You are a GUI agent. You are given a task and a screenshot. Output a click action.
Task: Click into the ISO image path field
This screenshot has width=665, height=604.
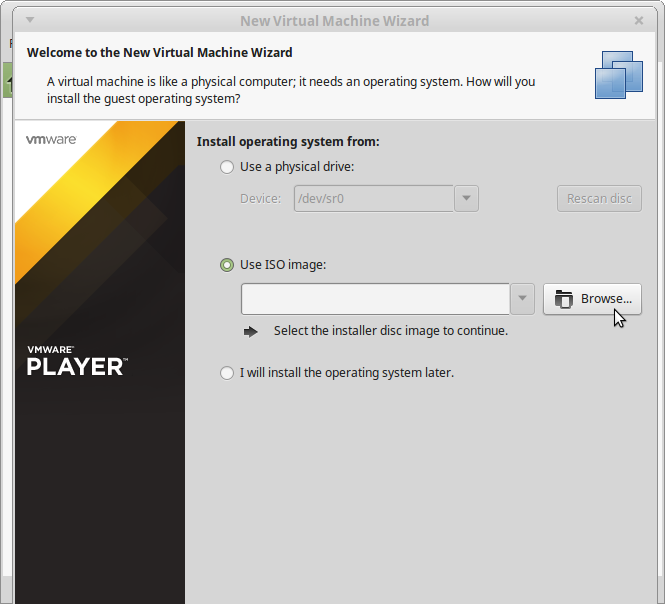(x=375, y=299)
